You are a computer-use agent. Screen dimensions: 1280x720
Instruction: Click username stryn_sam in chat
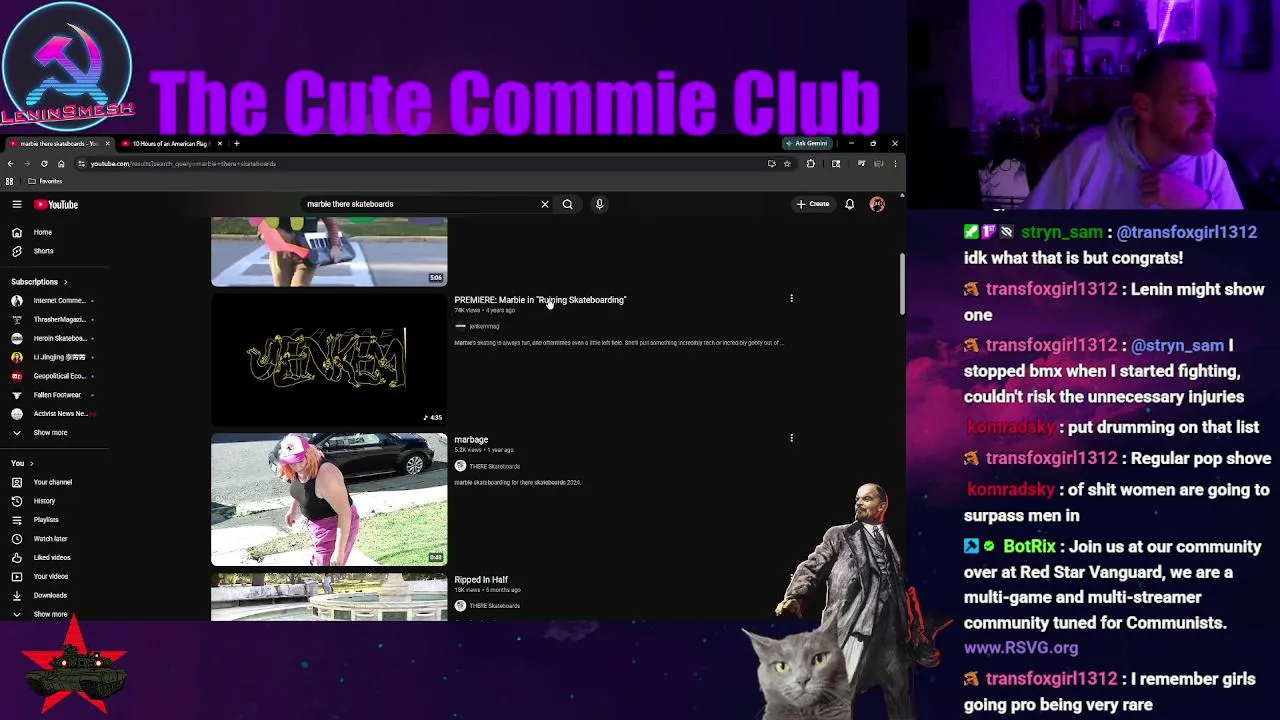(1061, 232)
